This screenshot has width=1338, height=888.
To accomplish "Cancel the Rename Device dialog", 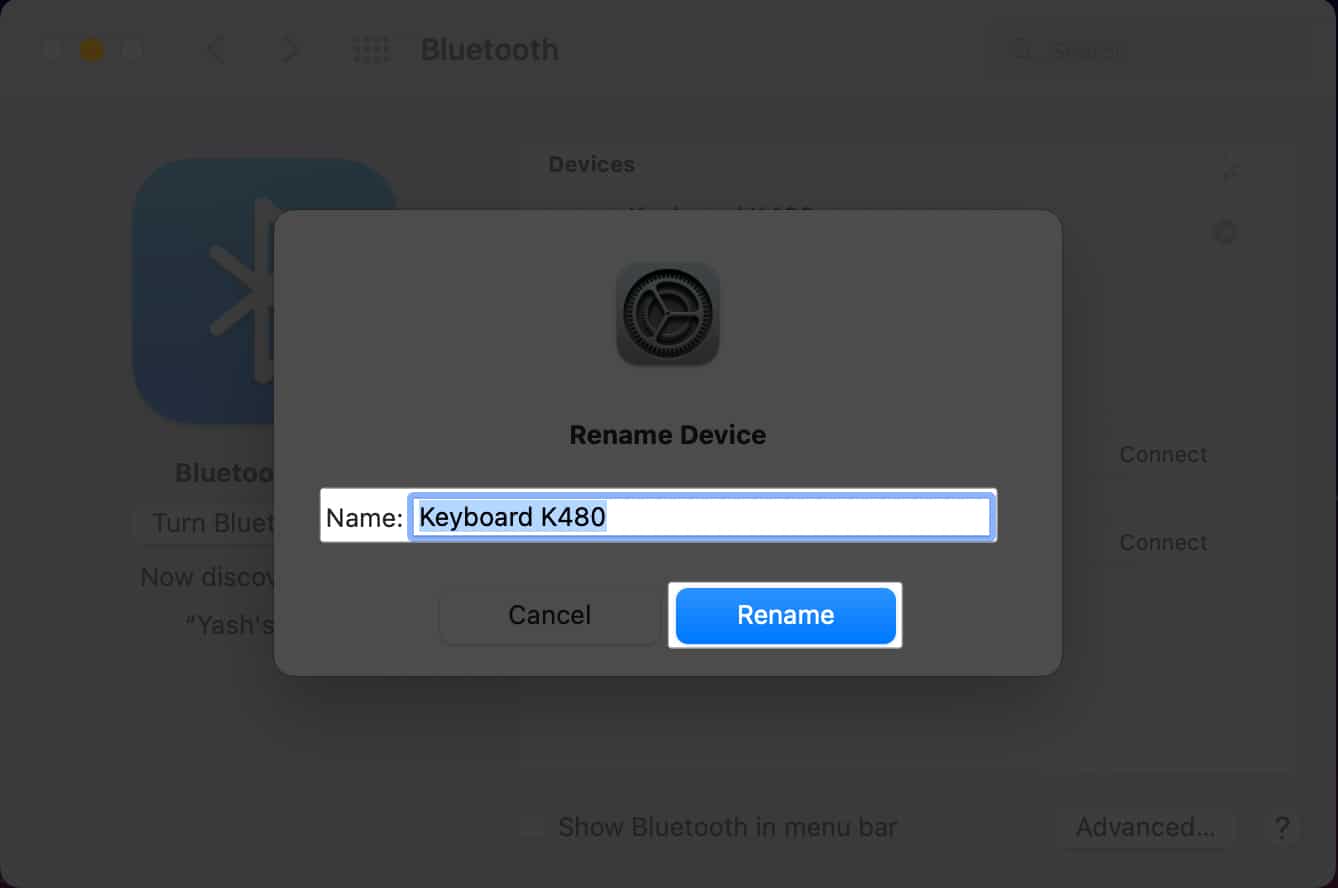I will pos(549,615).
